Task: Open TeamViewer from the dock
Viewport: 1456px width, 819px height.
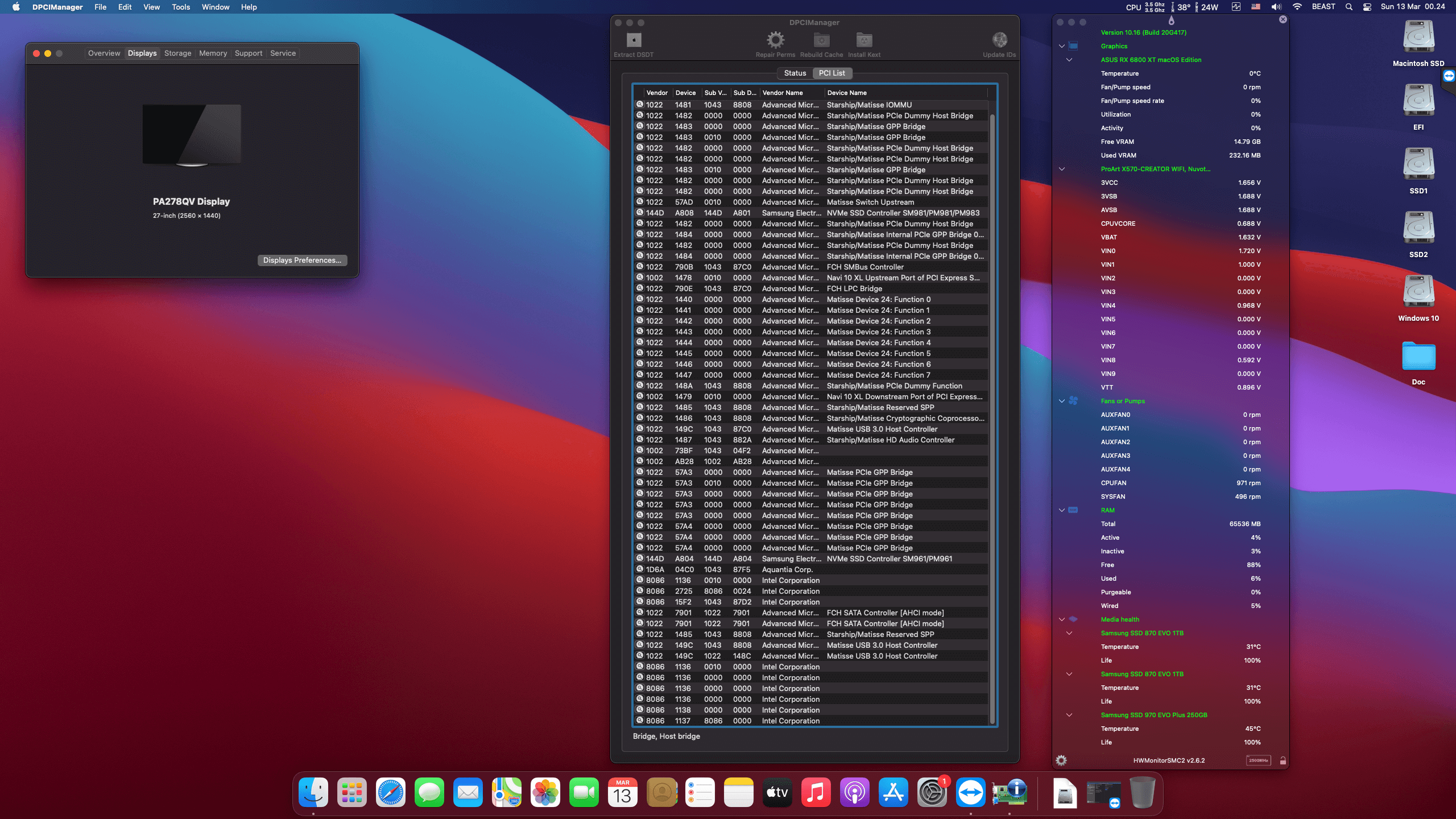Action: point(970,792)
